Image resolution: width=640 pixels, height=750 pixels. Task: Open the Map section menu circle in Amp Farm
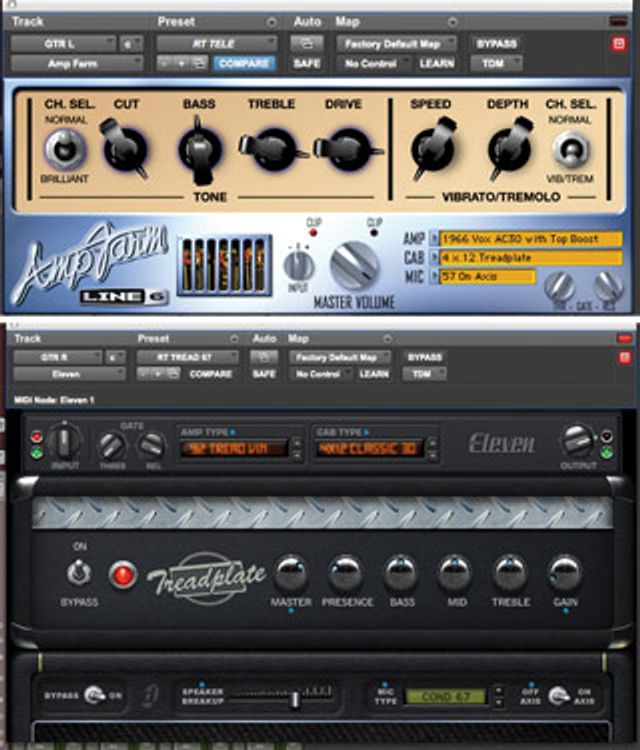point(452,22)
